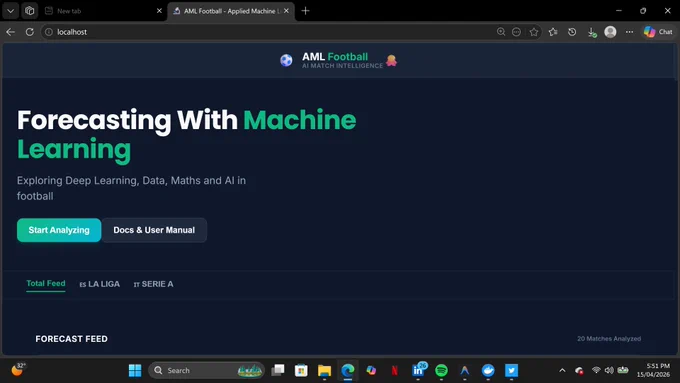
Task: Launch Netflix from the taskbar
Action: pos(395,370)
